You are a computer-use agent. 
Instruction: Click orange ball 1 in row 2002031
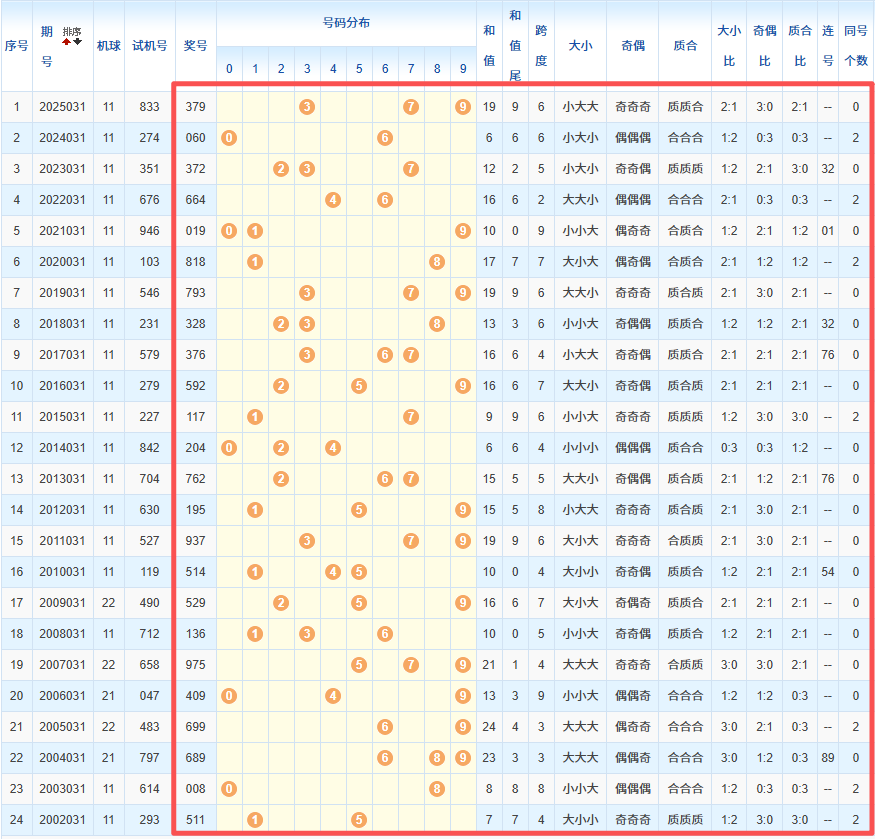[255, 820]
